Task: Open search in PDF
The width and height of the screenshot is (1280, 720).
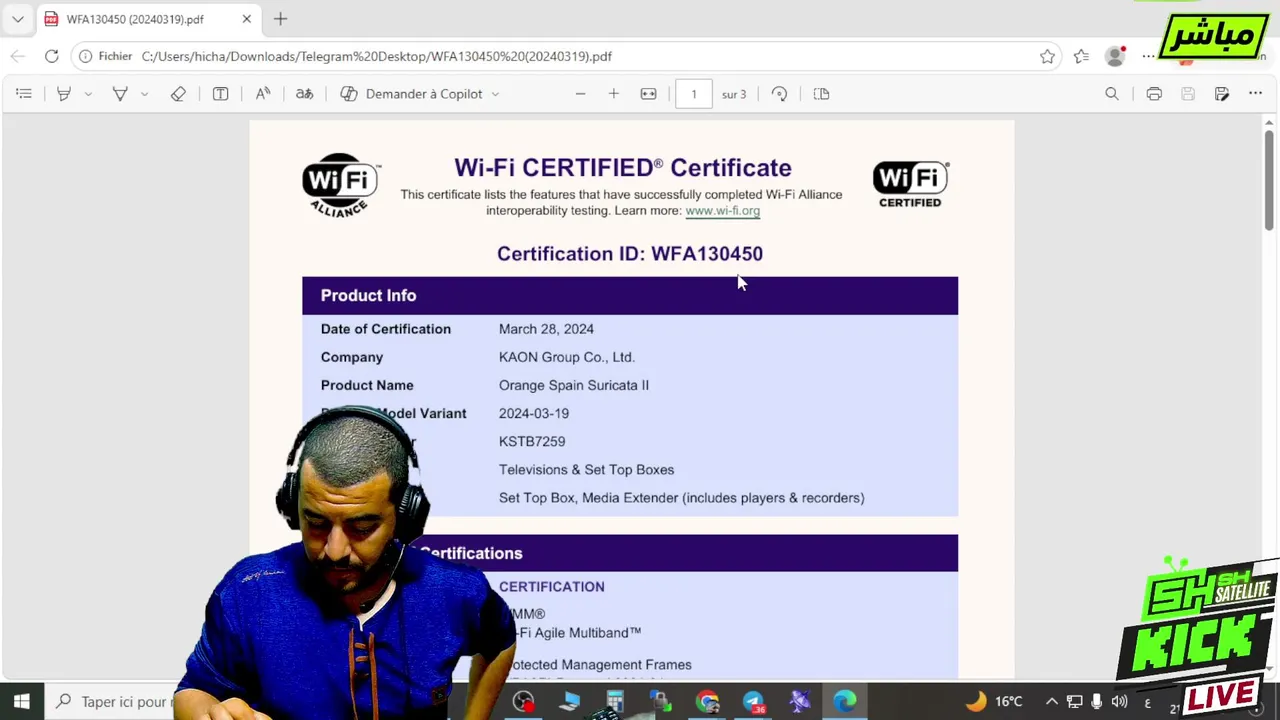Action: tap(1112, 94)
